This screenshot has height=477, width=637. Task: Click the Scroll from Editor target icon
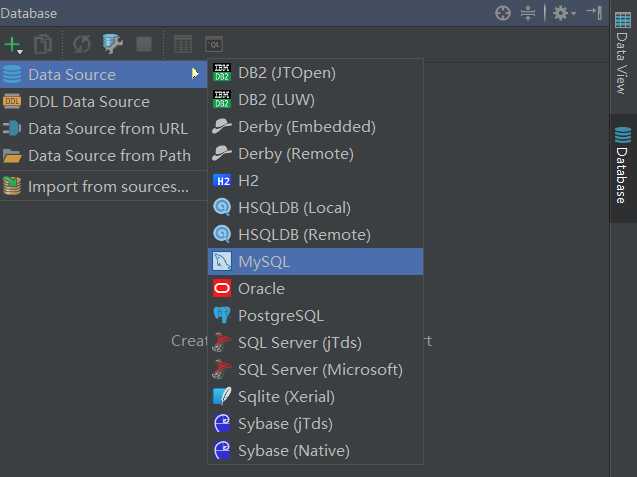click(503, 13)
